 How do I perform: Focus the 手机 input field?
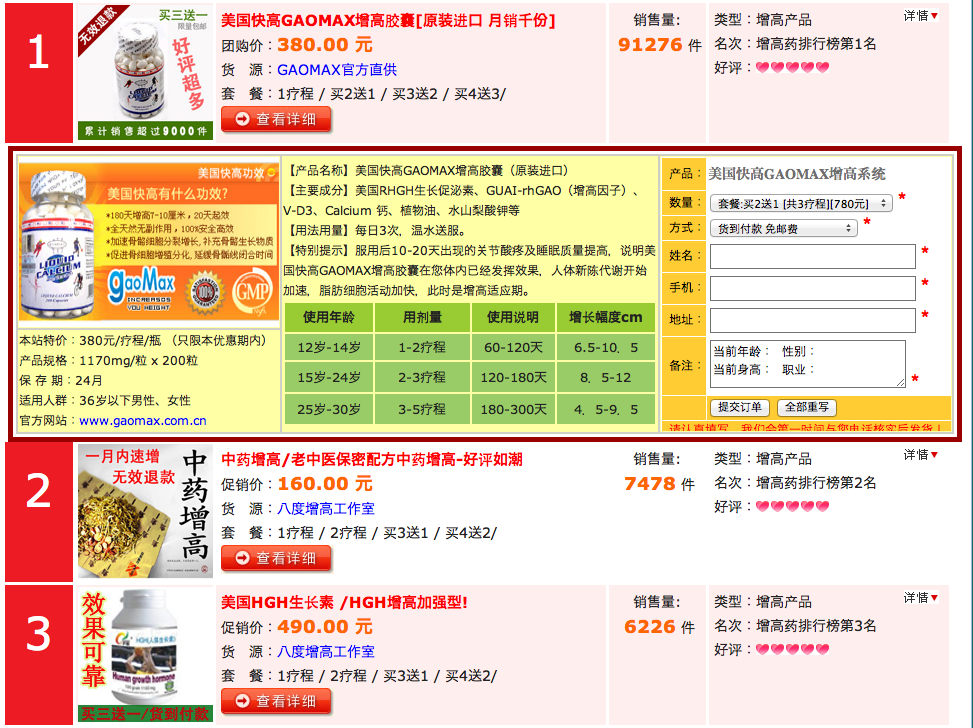813,288
